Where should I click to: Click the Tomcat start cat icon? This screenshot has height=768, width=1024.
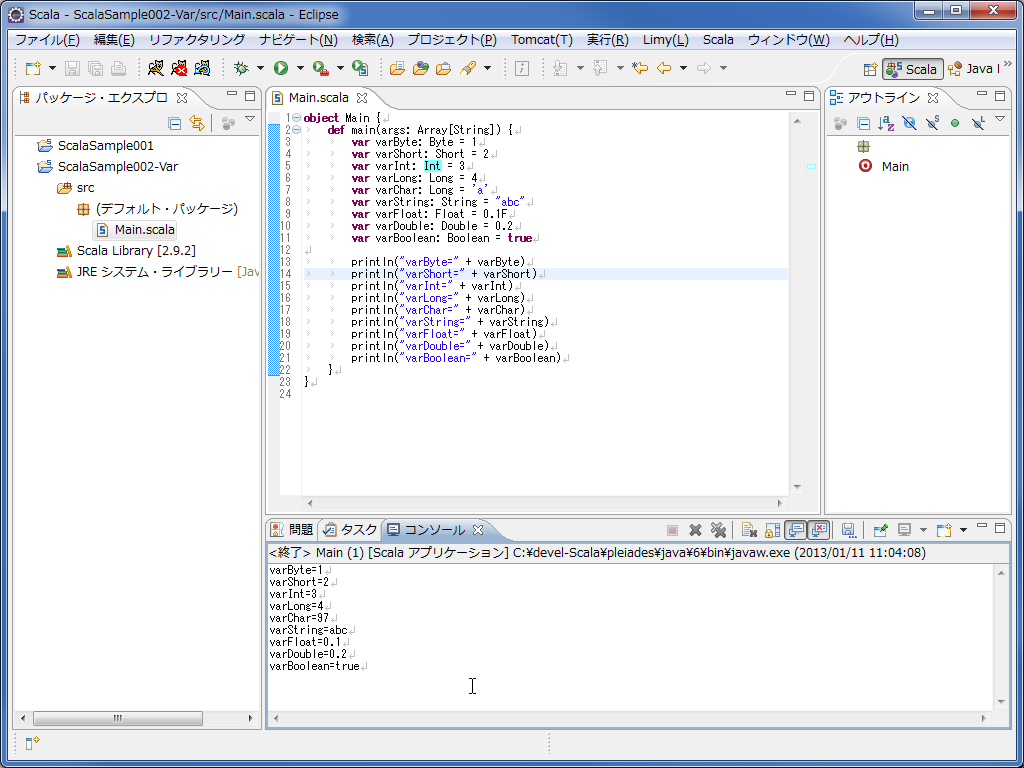(155, 68)
